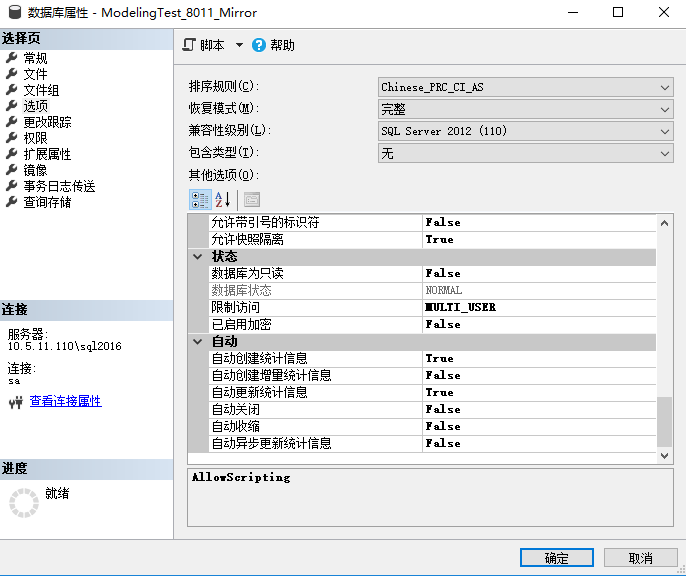Click the property grid vertical scrollbar
Screen dimensions: 686x576
tap(665, 420)
